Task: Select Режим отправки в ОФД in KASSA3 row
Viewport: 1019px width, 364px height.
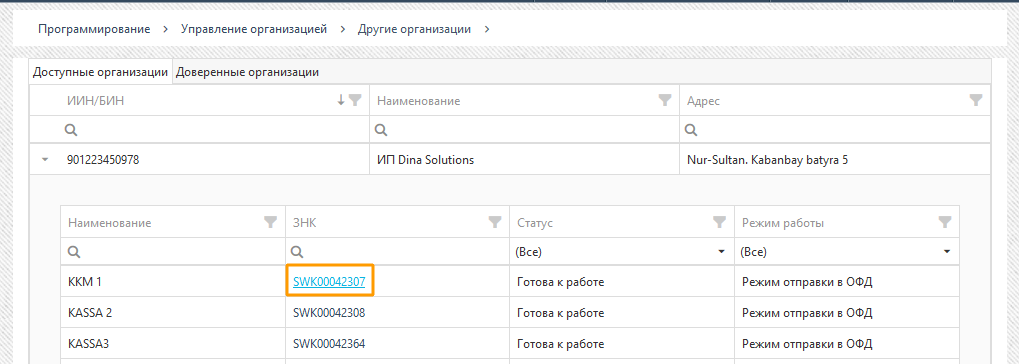Action: (x=807, y=343)
